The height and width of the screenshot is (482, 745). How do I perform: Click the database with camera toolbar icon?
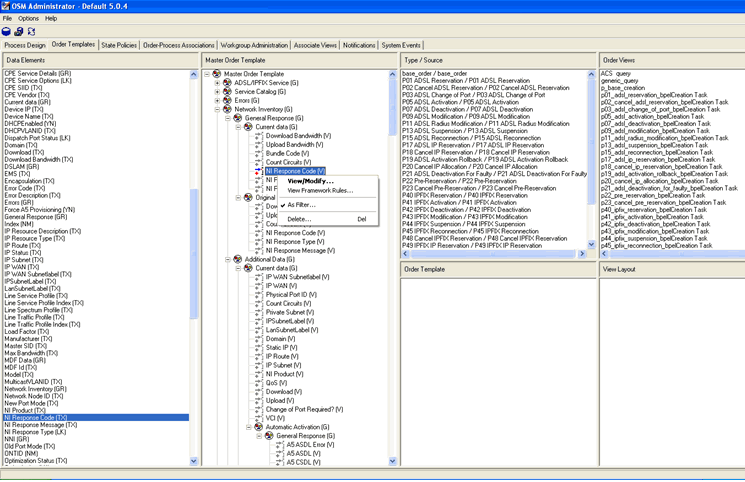(x=19, y=32)
